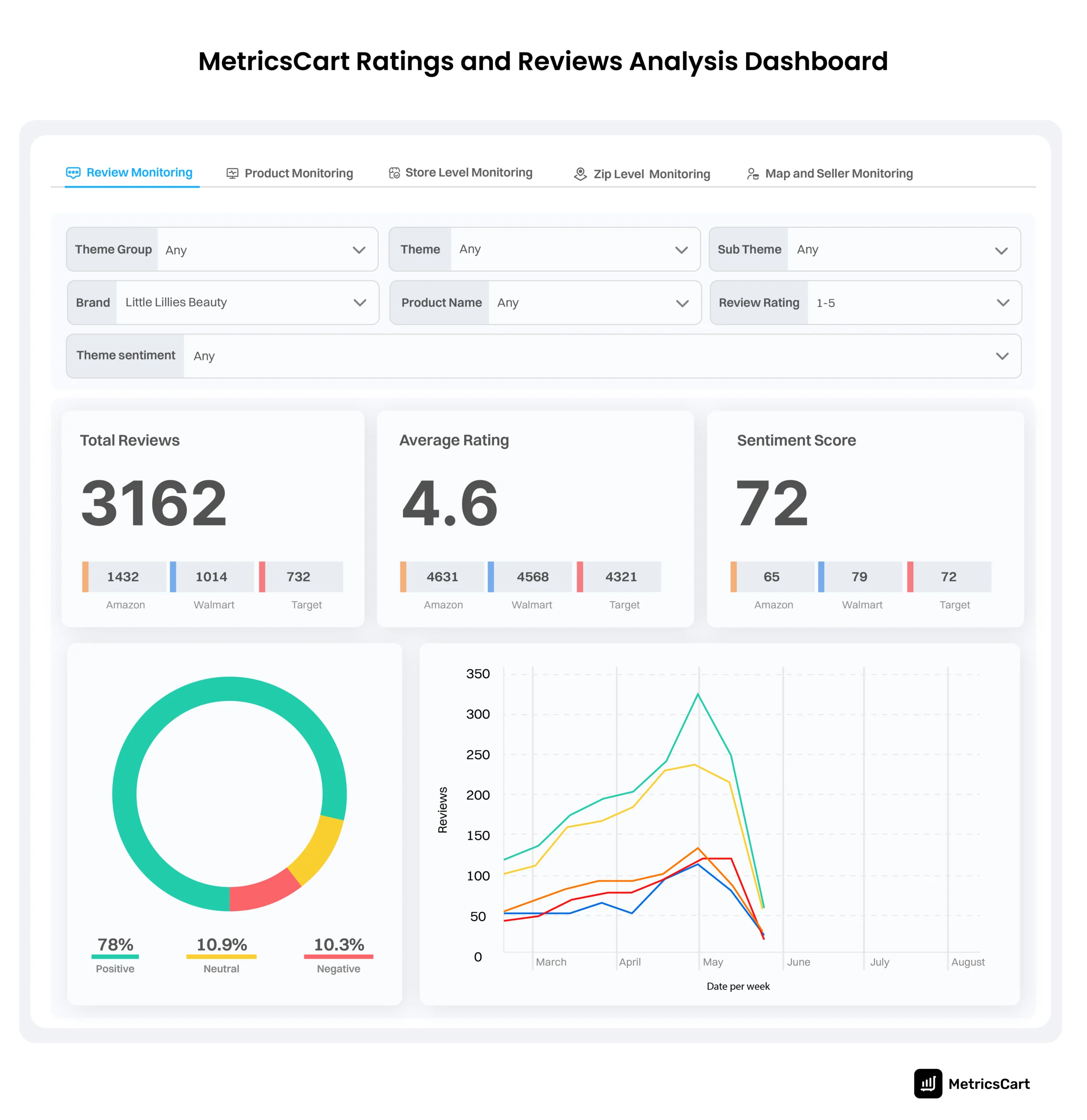1087x1120 pixels.
Task: Click the Map and Seller Monitoring person icon
Action: pos(753,173)
